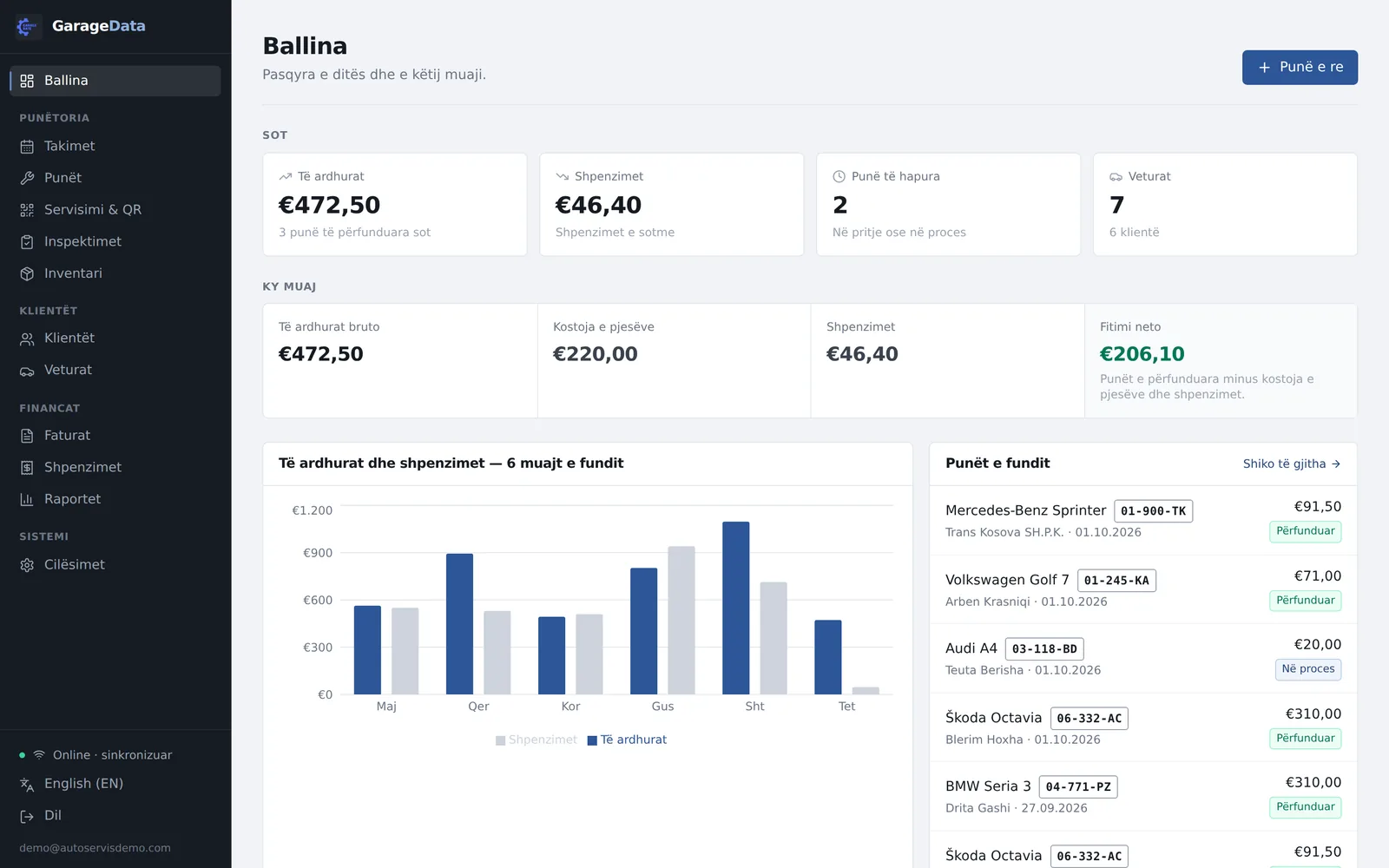Click plate badge 04-771-PZ

click(1078, 787)
